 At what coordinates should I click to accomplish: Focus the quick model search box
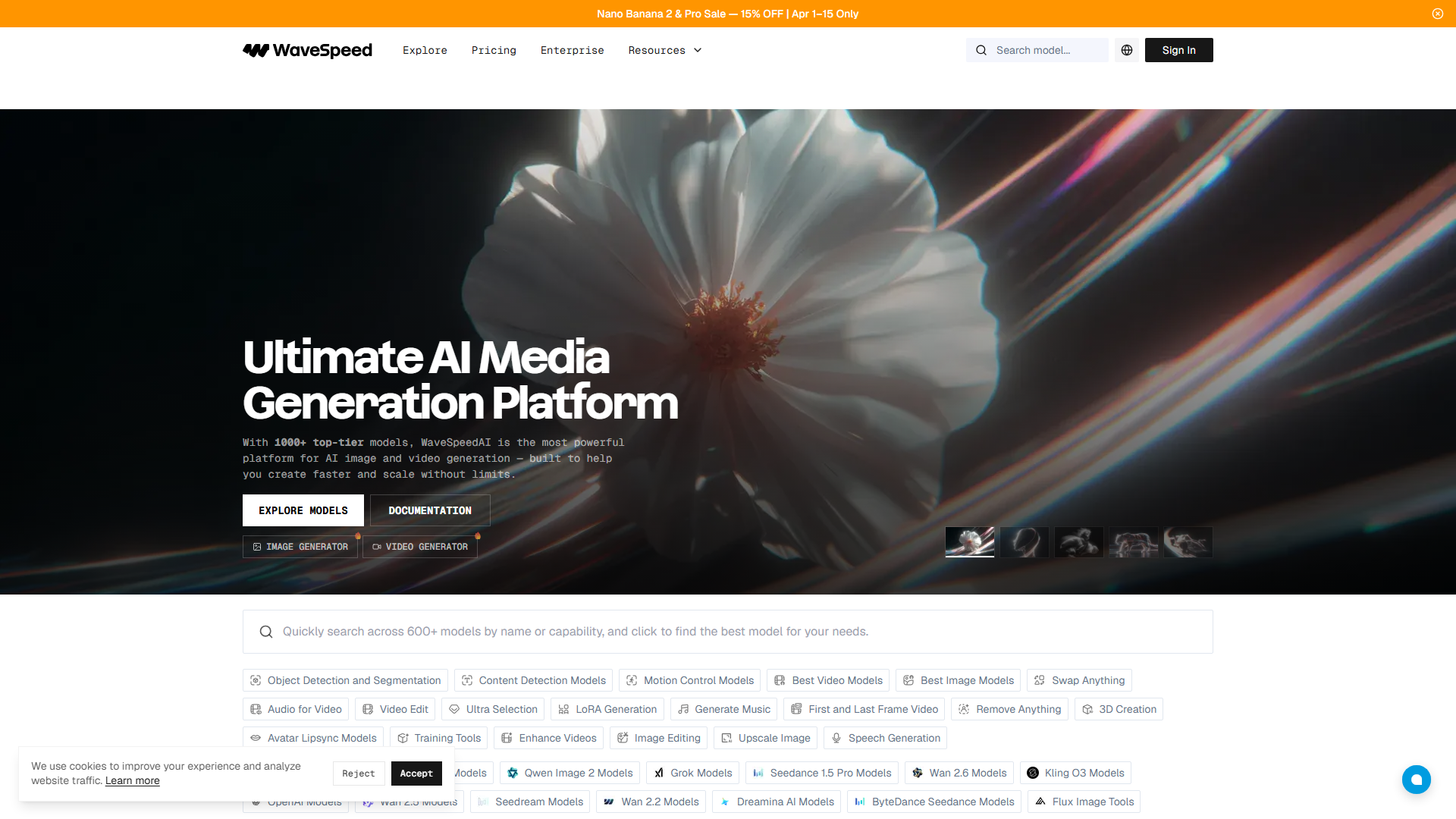click(728, 632)
